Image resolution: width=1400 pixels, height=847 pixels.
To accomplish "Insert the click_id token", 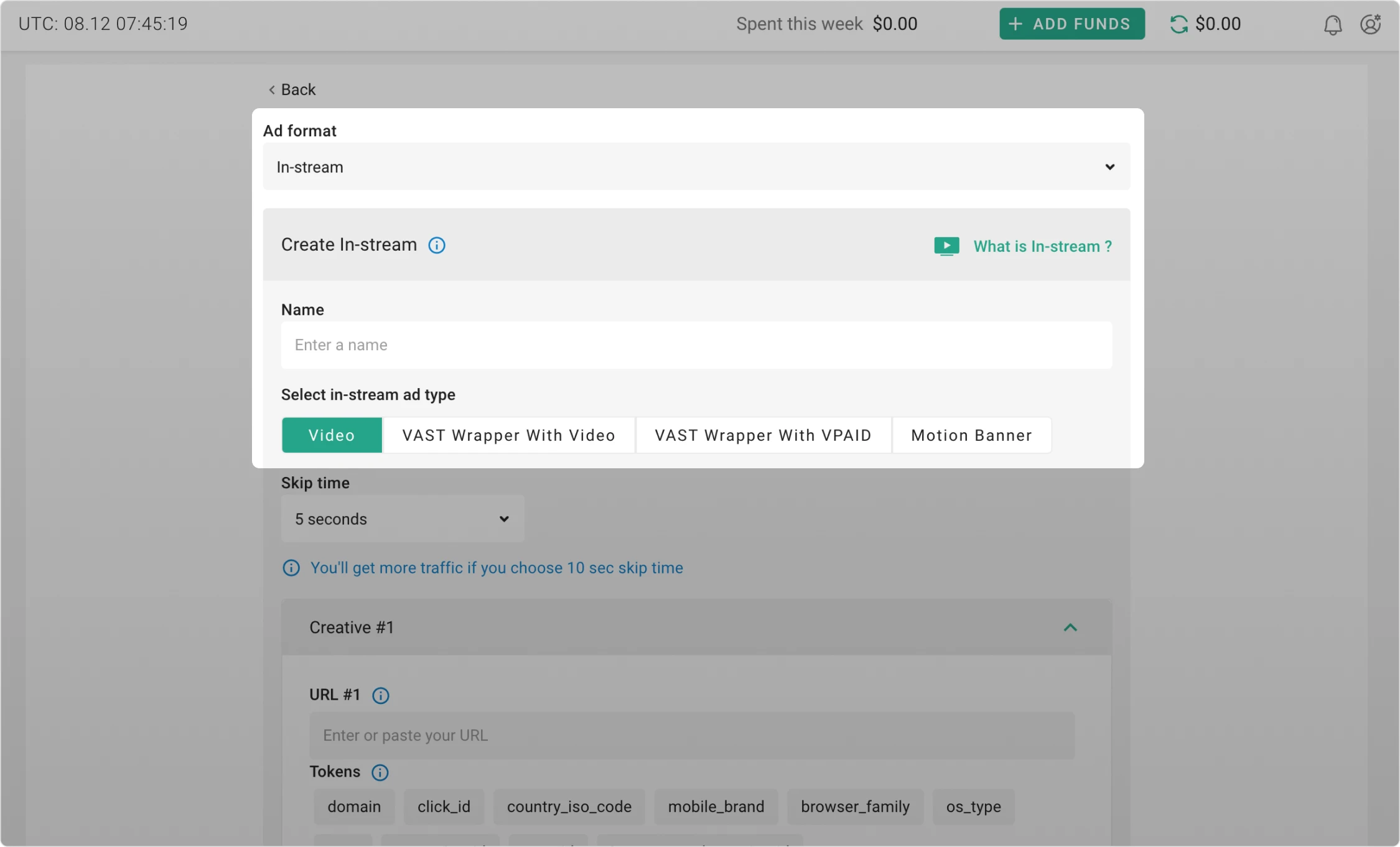I will (x=444, y=807).
